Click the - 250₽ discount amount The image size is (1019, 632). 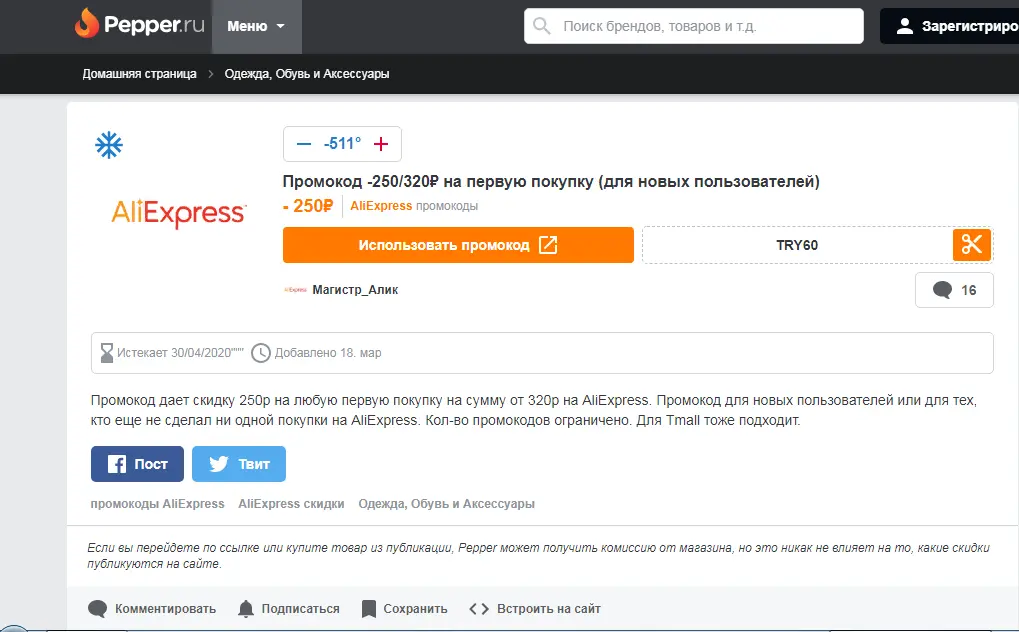(x=308, y=206)
